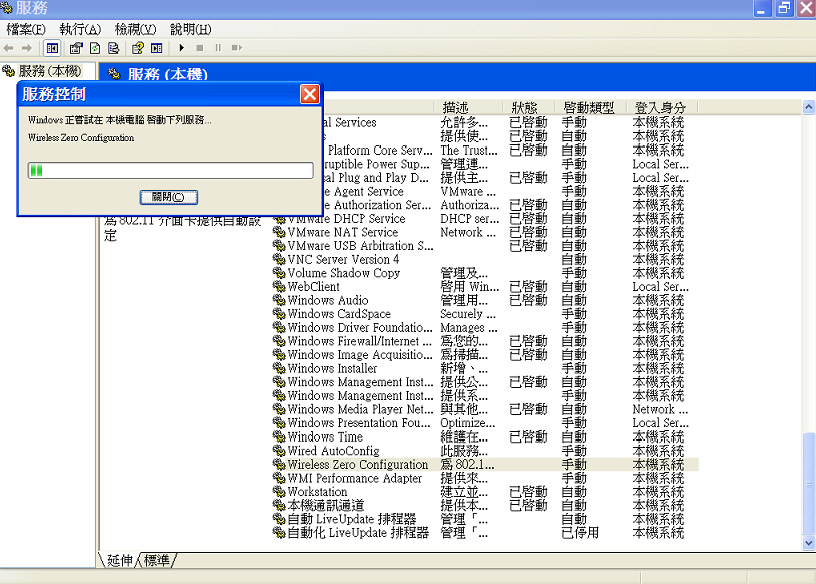The image size is (816, 584).
Task: Click the 已停用 startup type cell
Action: (580, 532)
